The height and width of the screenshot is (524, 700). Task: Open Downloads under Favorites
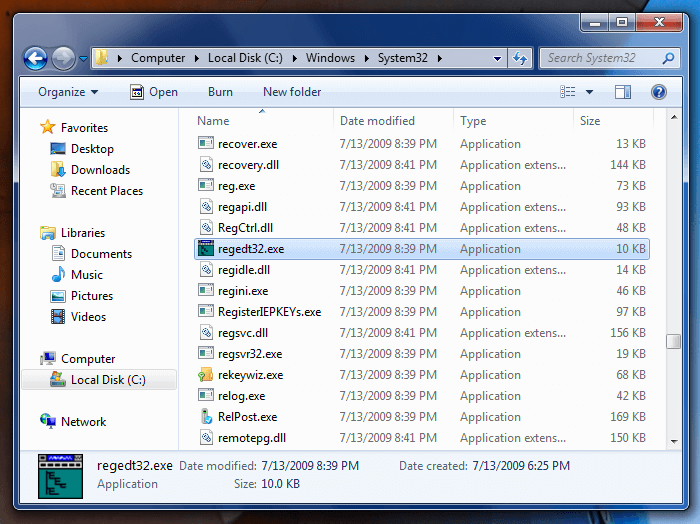(91, 170)
